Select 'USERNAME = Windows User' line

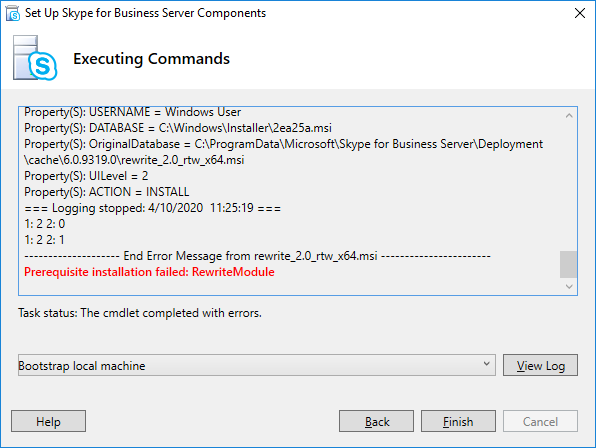(133, 112)
